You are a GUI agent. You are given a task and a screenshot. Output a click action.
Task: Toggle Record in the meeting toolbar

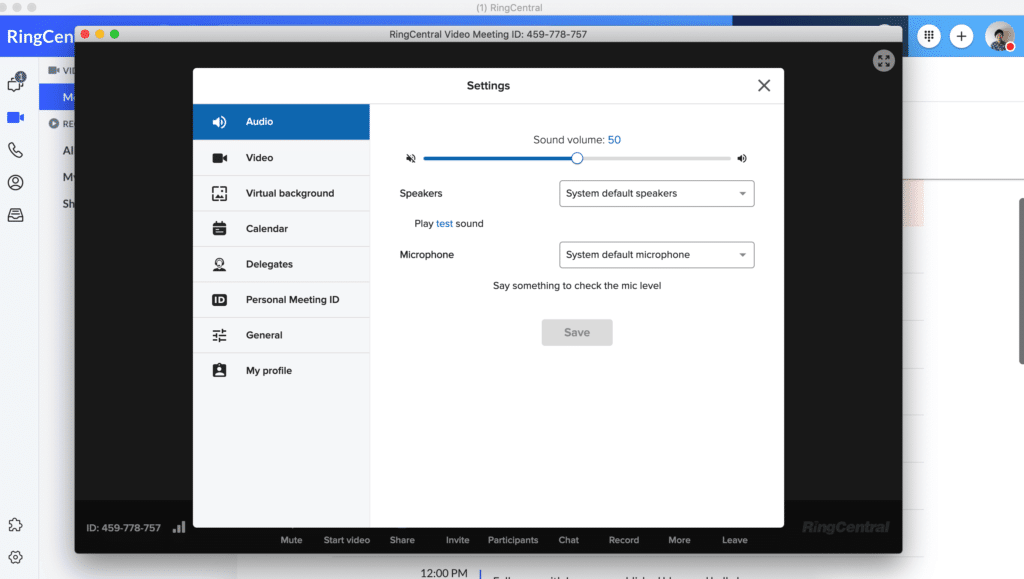tap(624, 540)
